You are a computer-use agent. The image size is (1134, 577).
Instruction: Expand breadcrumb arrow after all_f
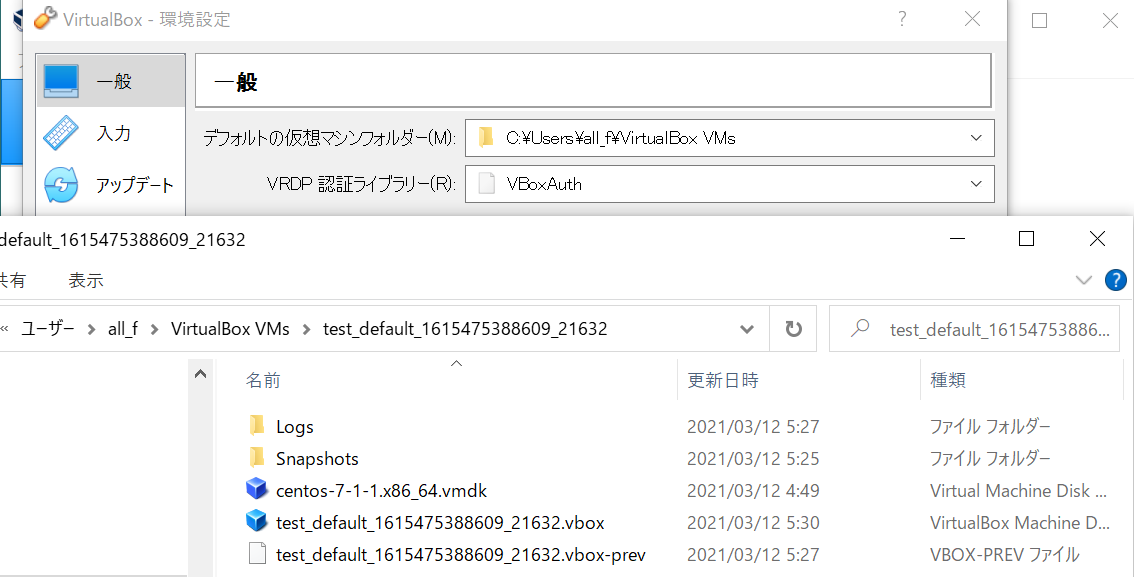[154, 330]
